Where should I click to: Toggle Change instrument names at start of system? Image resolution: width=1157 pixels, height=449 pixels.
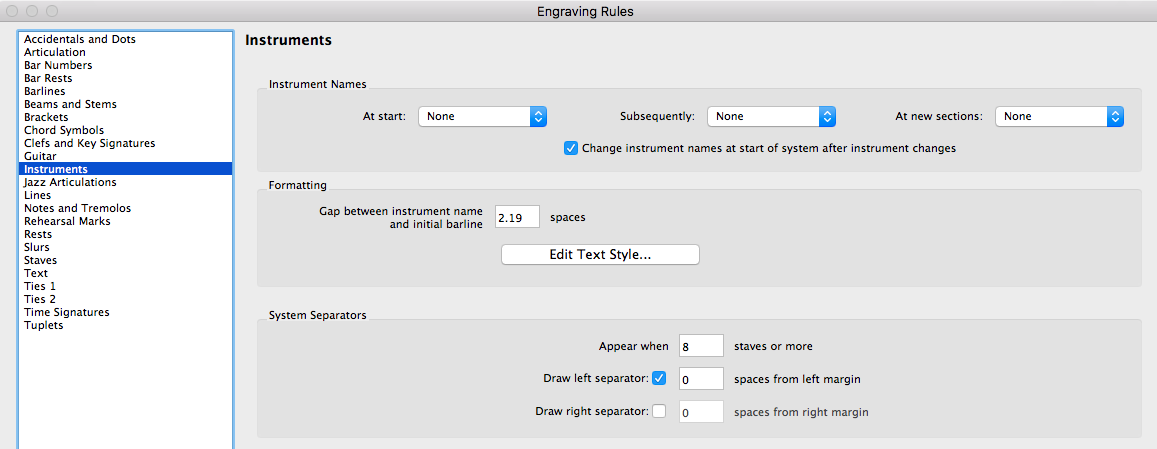571,148
